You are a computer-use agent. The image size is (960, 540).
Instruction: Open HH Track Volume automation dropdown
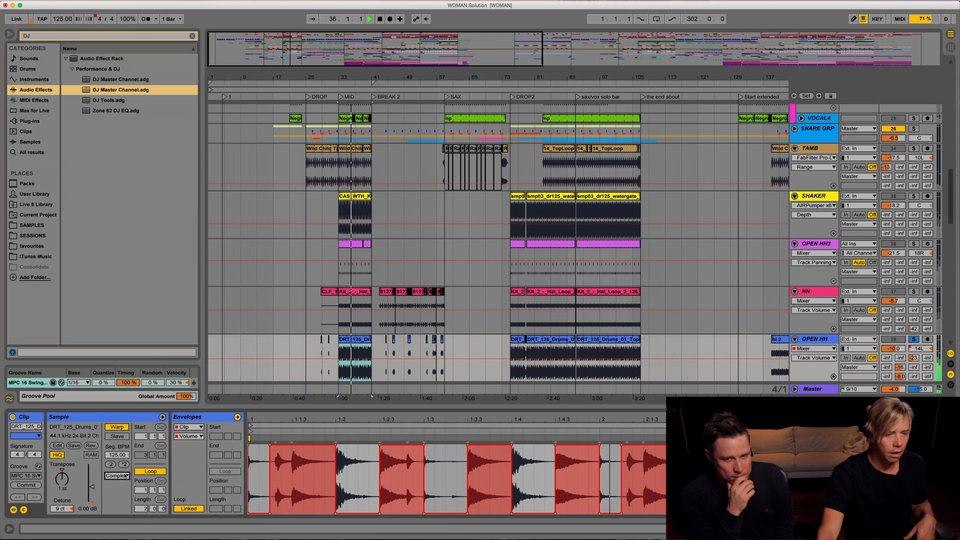click(x=815, y=310)
